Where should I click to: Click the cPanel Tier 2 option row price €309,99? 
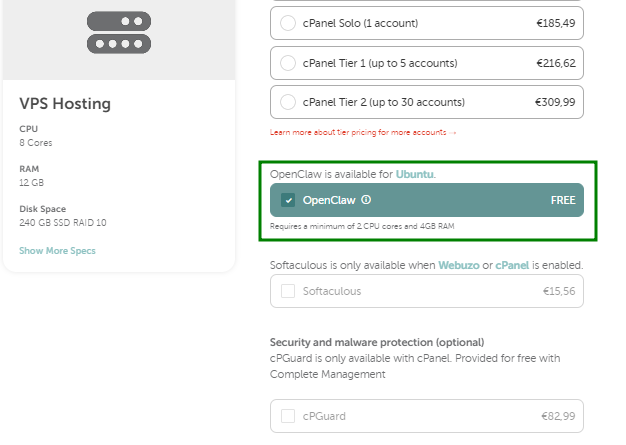tap(555, 102)
